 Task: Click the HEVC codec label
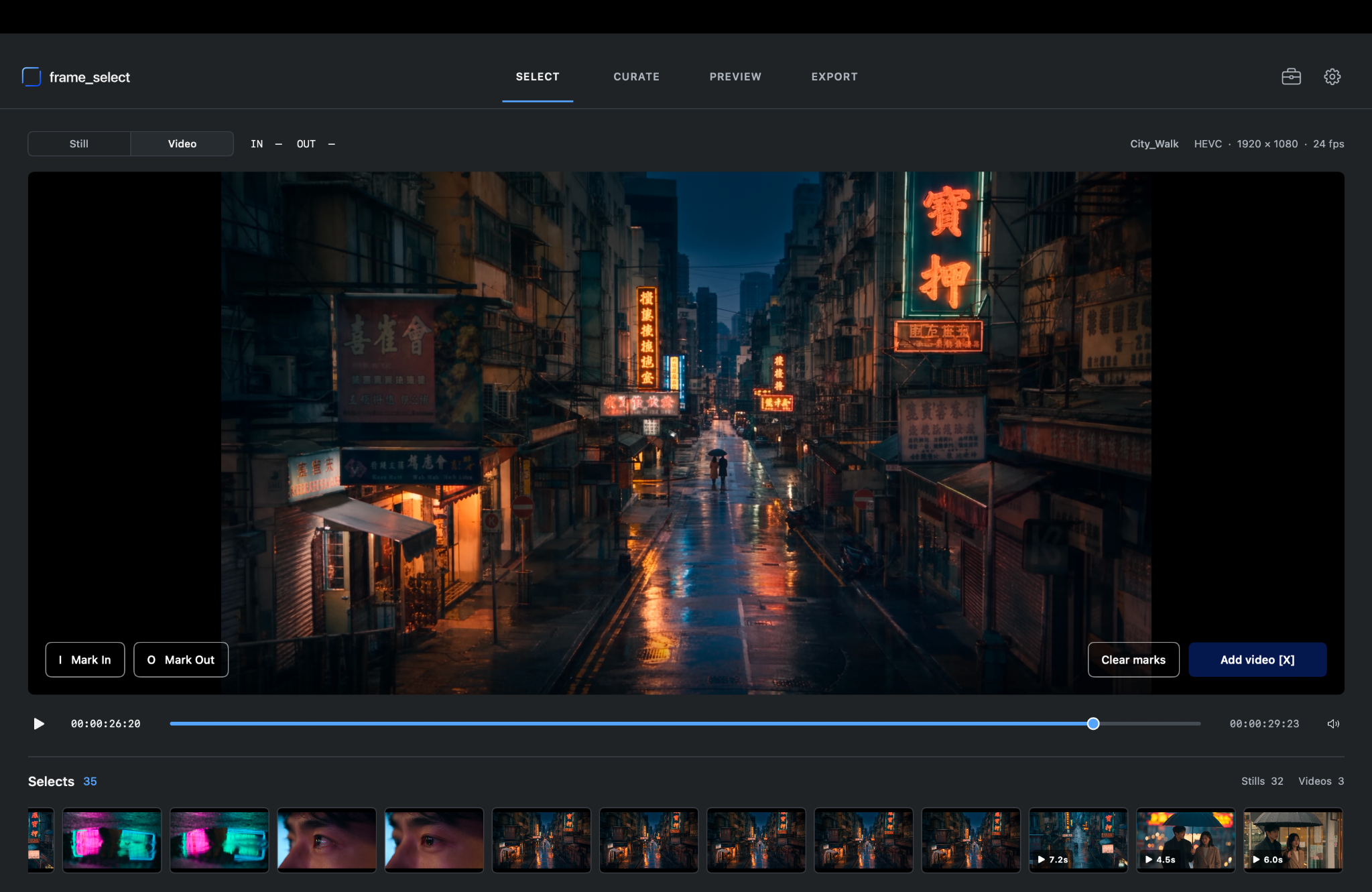coord(1208,143)
